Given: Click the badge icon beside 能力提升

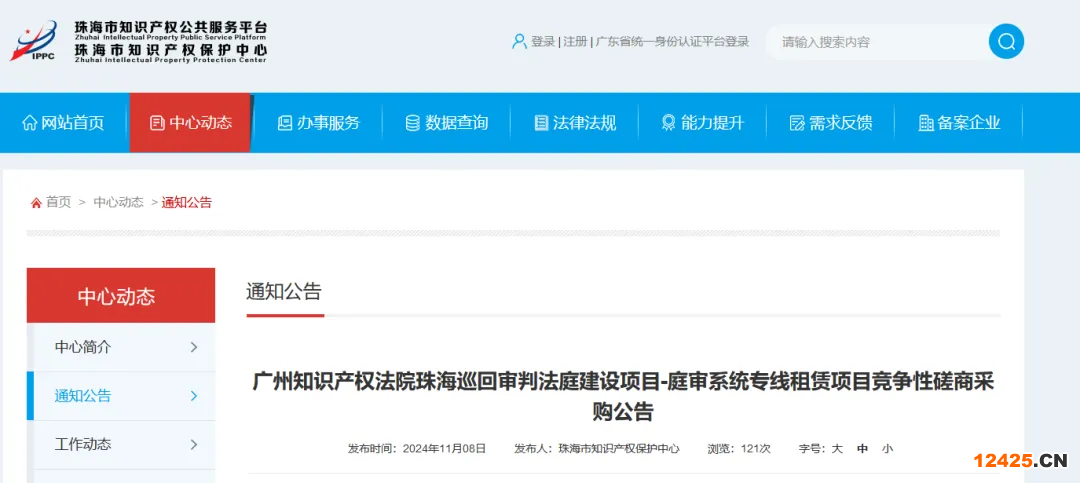Looking at the screenshot, I should pyautogui.click(x=668, y=123).
